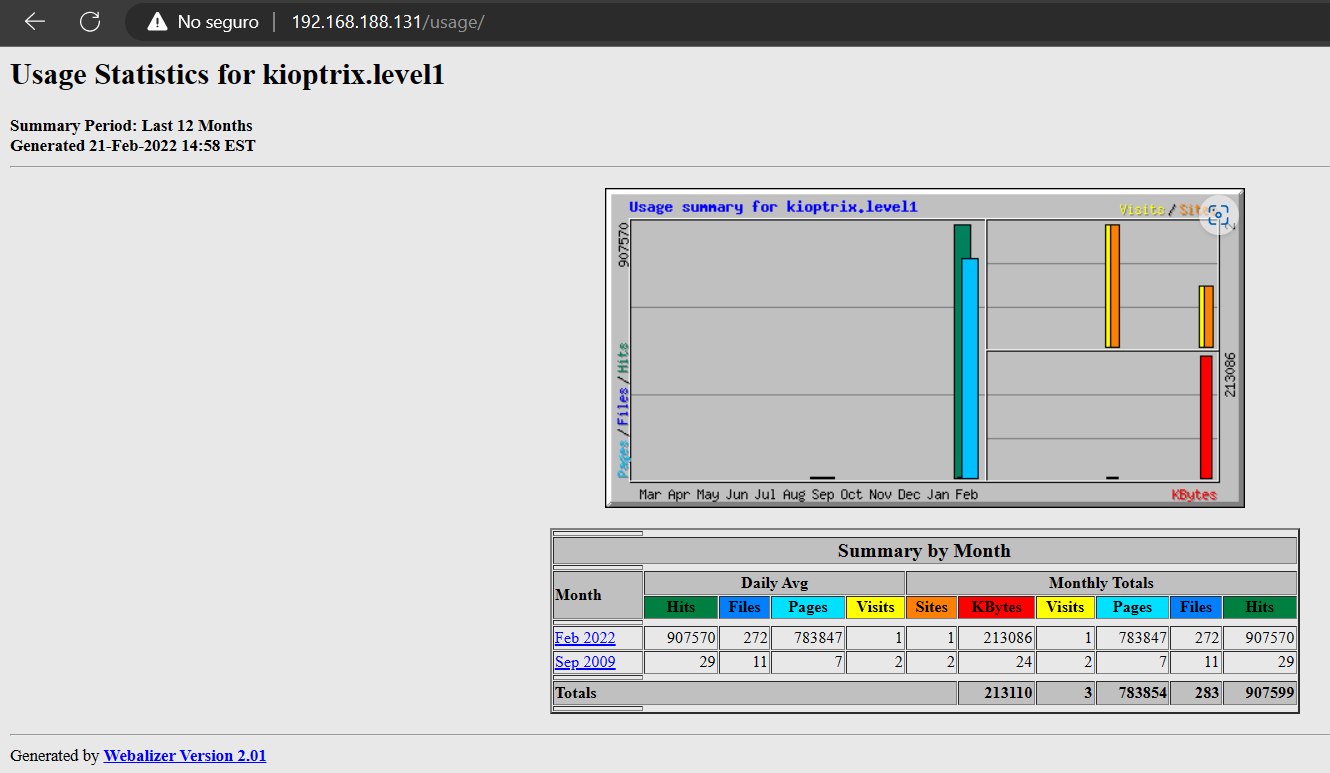Viewport: 1330px width, 773px height.
Task: Click the address bar URL text
Action: 387,22
